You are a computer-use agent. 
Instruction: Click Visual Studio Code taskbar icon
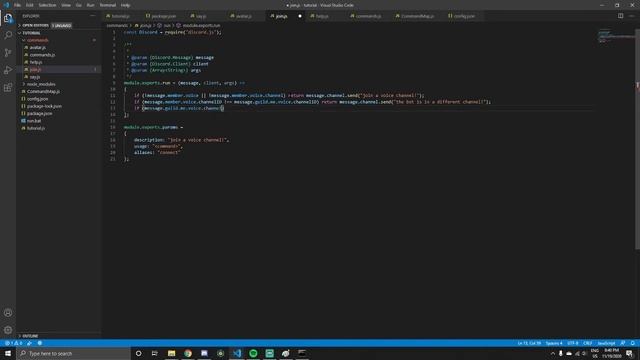[x=237, y=353]
